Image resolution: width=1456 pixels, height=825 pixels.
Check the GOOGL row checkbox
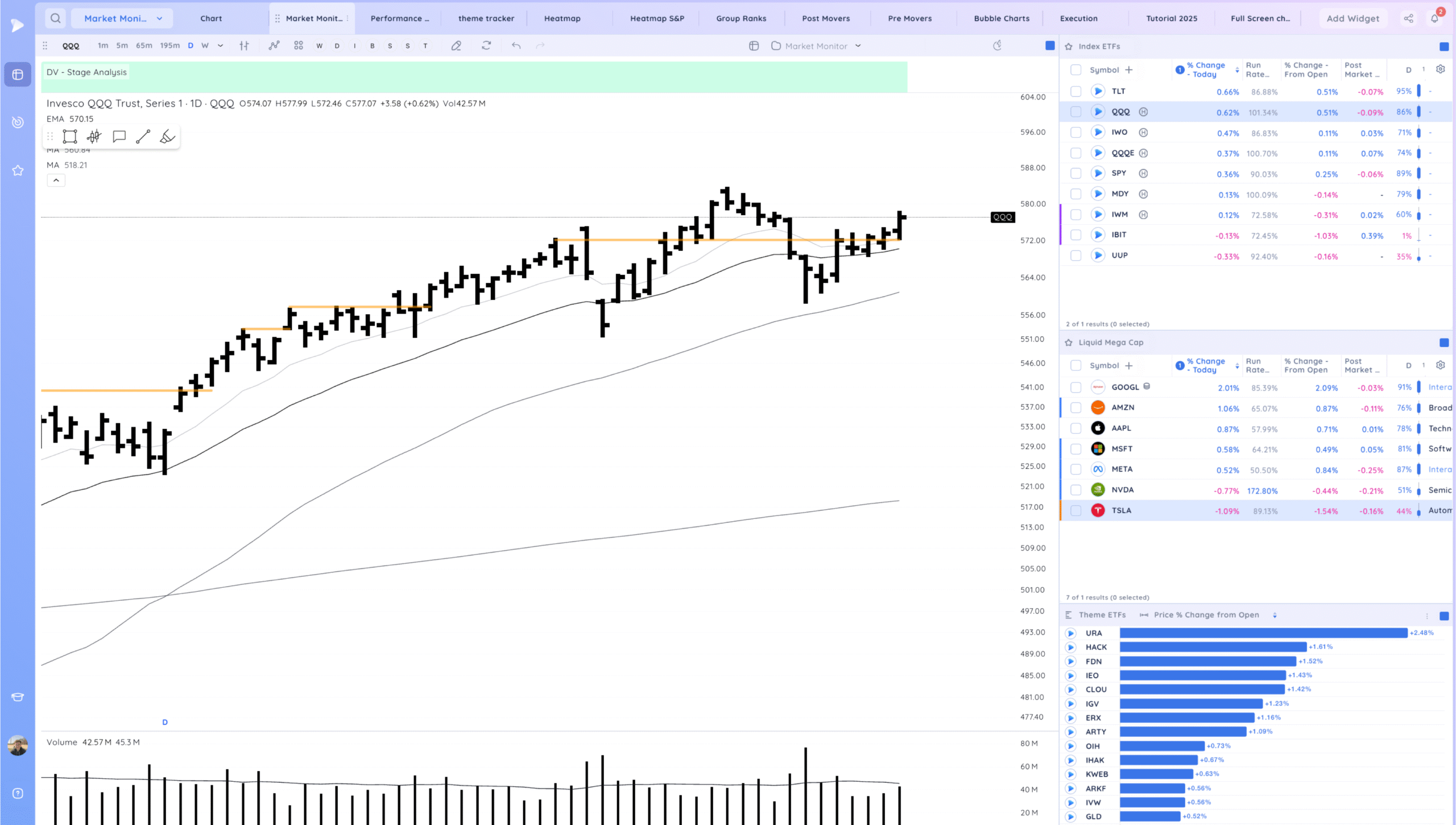1076,387
